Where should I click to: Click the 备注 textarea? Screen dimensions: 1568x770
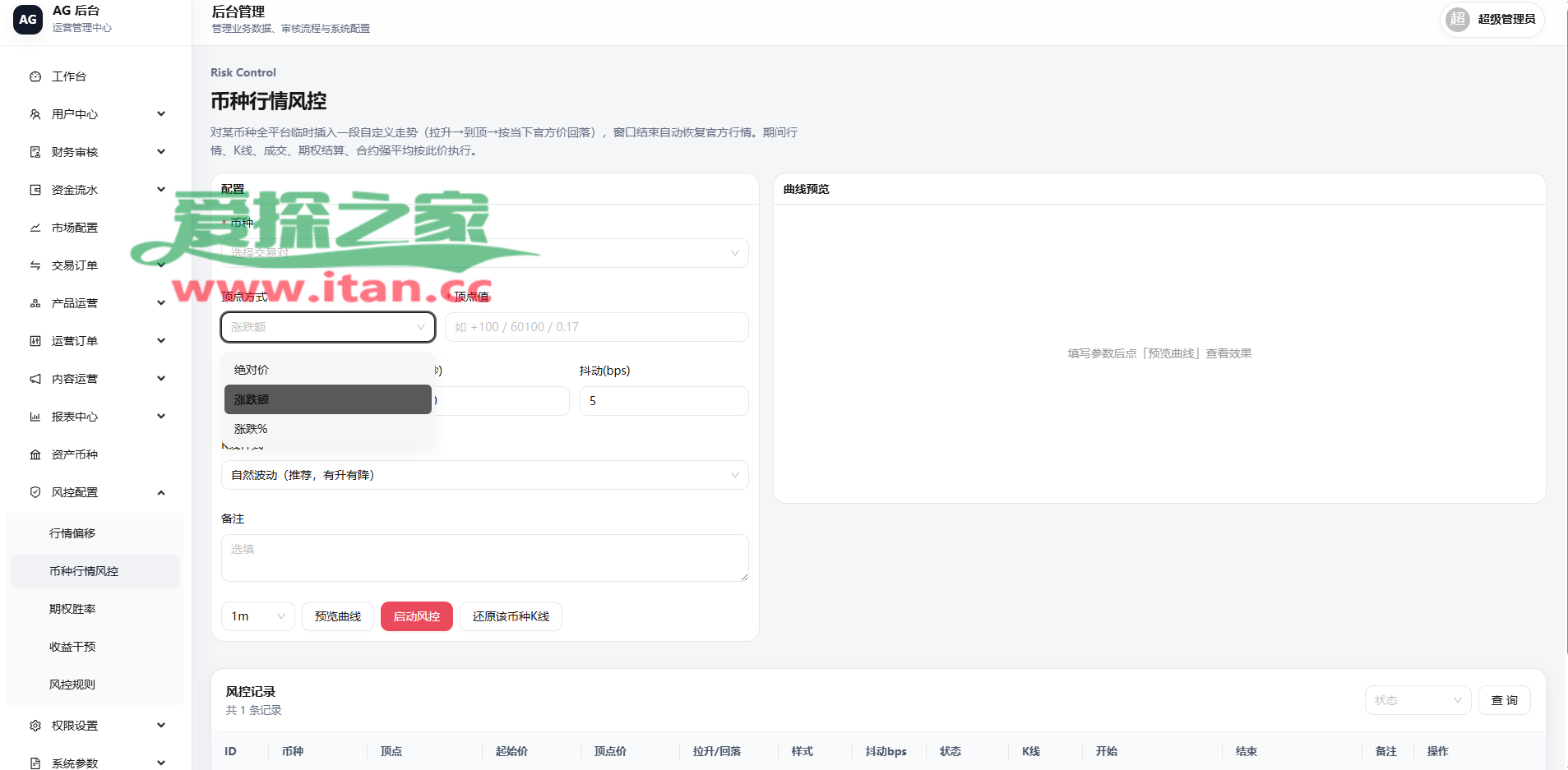[485, 558]
